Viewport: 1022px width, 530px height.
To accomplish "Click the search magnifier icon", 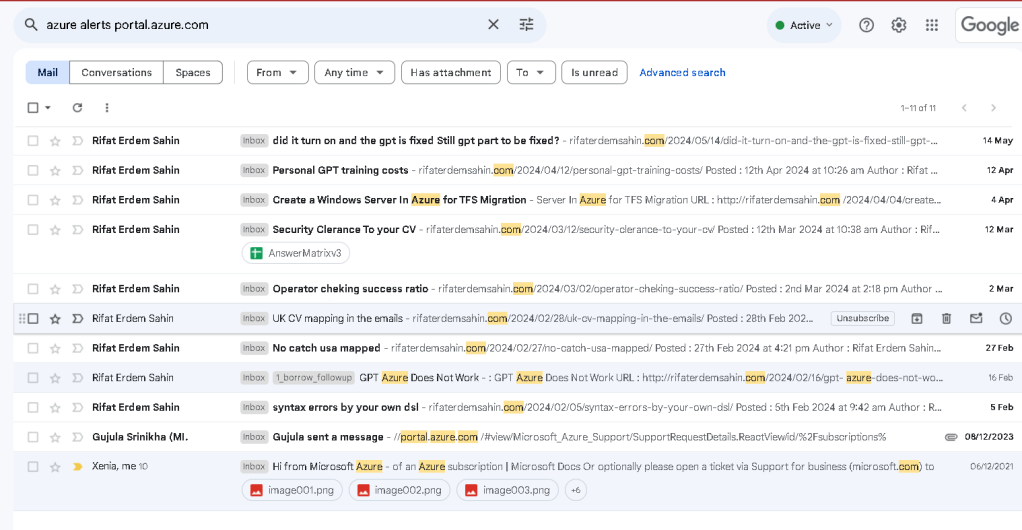I will coord(31,25).
